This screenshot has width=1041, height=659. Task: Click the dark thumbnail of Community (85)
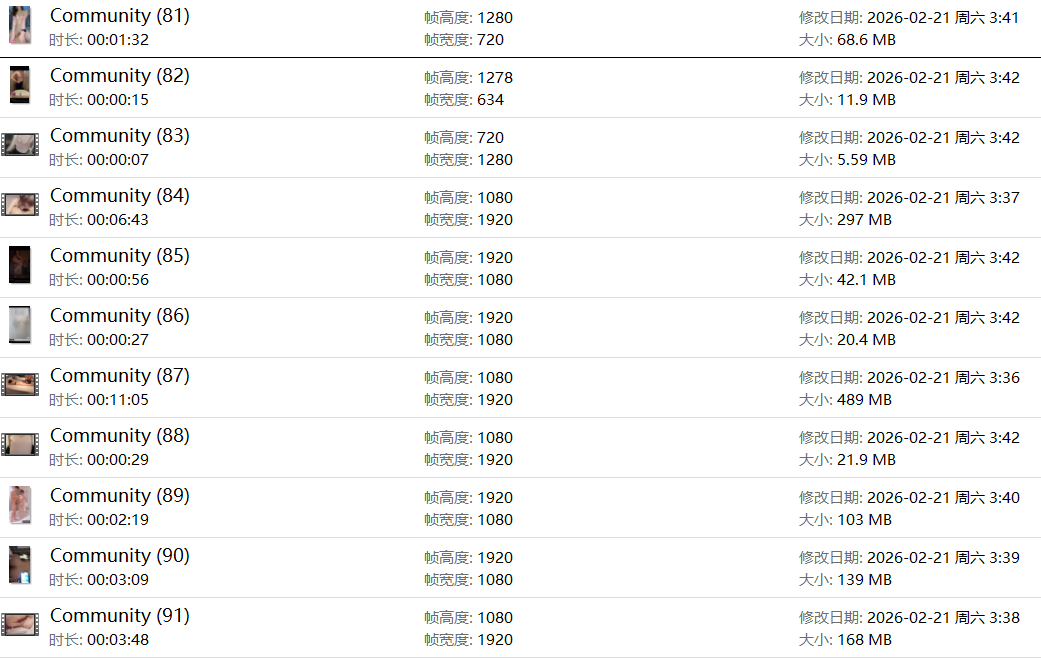click(x=20, y=265)
